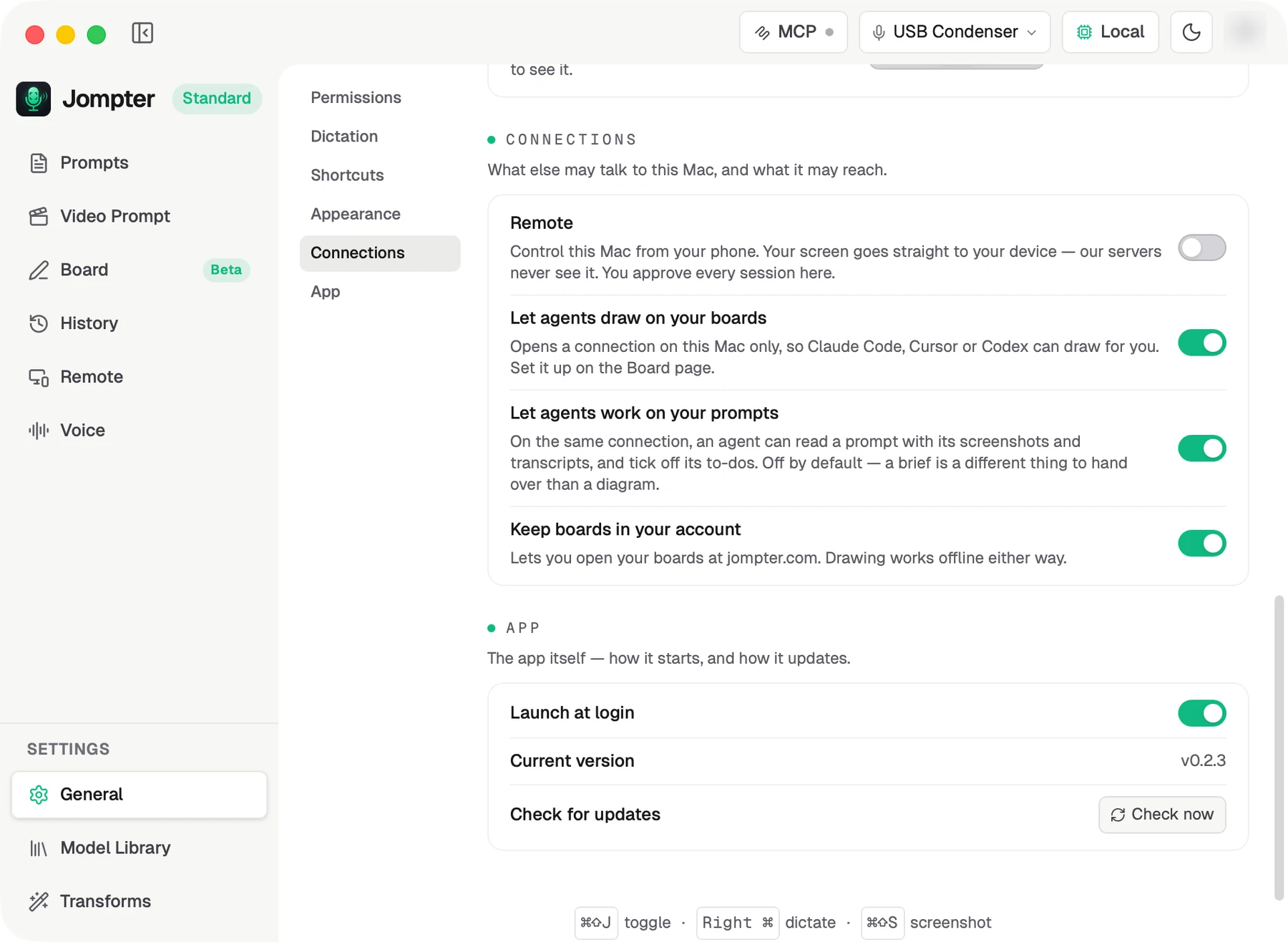
Task: Click the ⌘⇧J toggle shortcut key
Action: [x=596, y=923]
